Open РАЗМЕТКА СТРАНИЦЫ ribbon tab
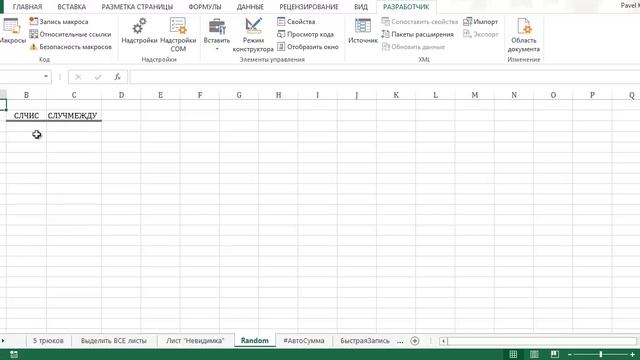Image resolution: width=640 pixels, height=360 pixels. tap(137, 7)
